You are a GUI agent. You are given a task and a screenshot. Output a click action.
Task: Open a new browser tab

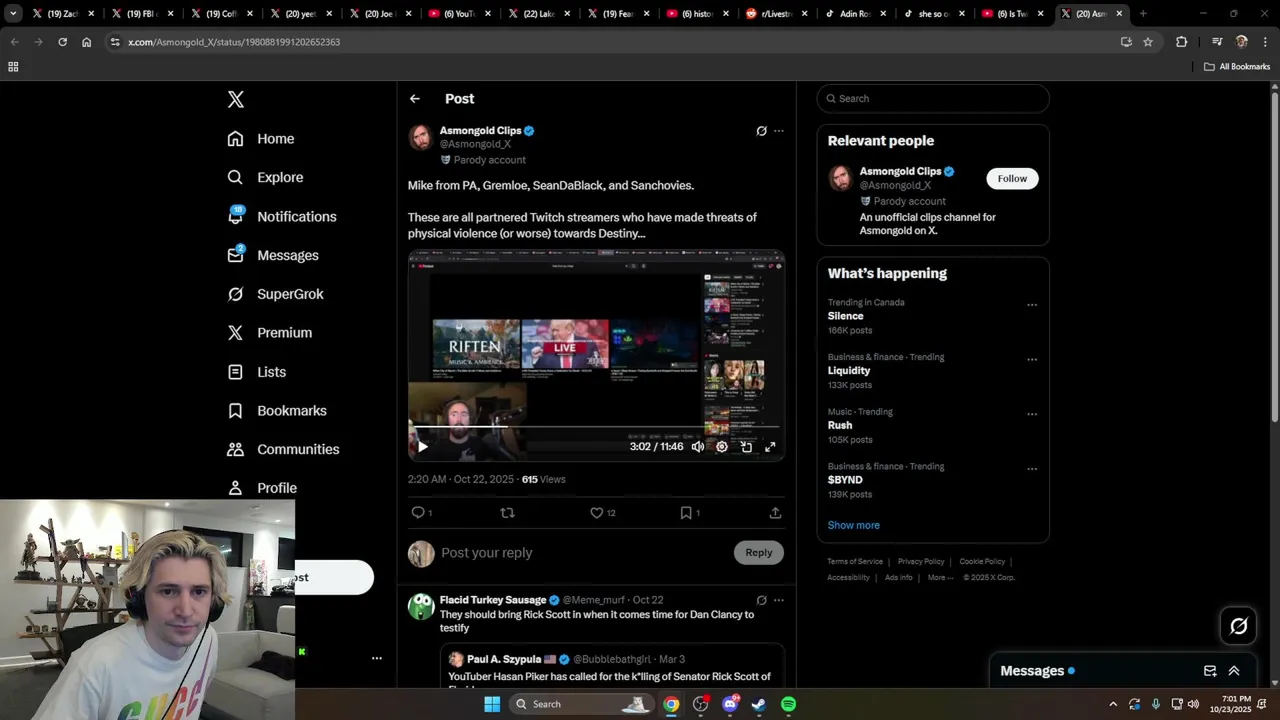[1143, 14]
